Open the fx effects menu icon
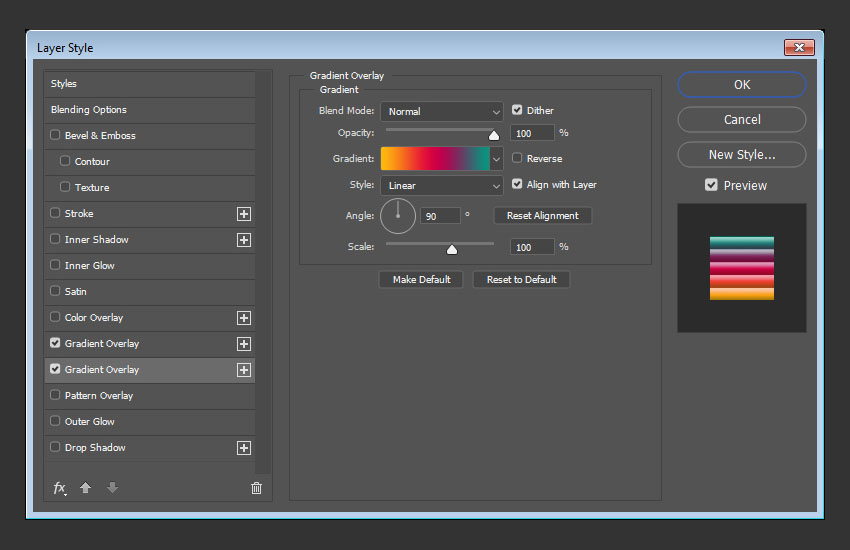Viewport: 850px width, 550px height. tap(60, 488)
